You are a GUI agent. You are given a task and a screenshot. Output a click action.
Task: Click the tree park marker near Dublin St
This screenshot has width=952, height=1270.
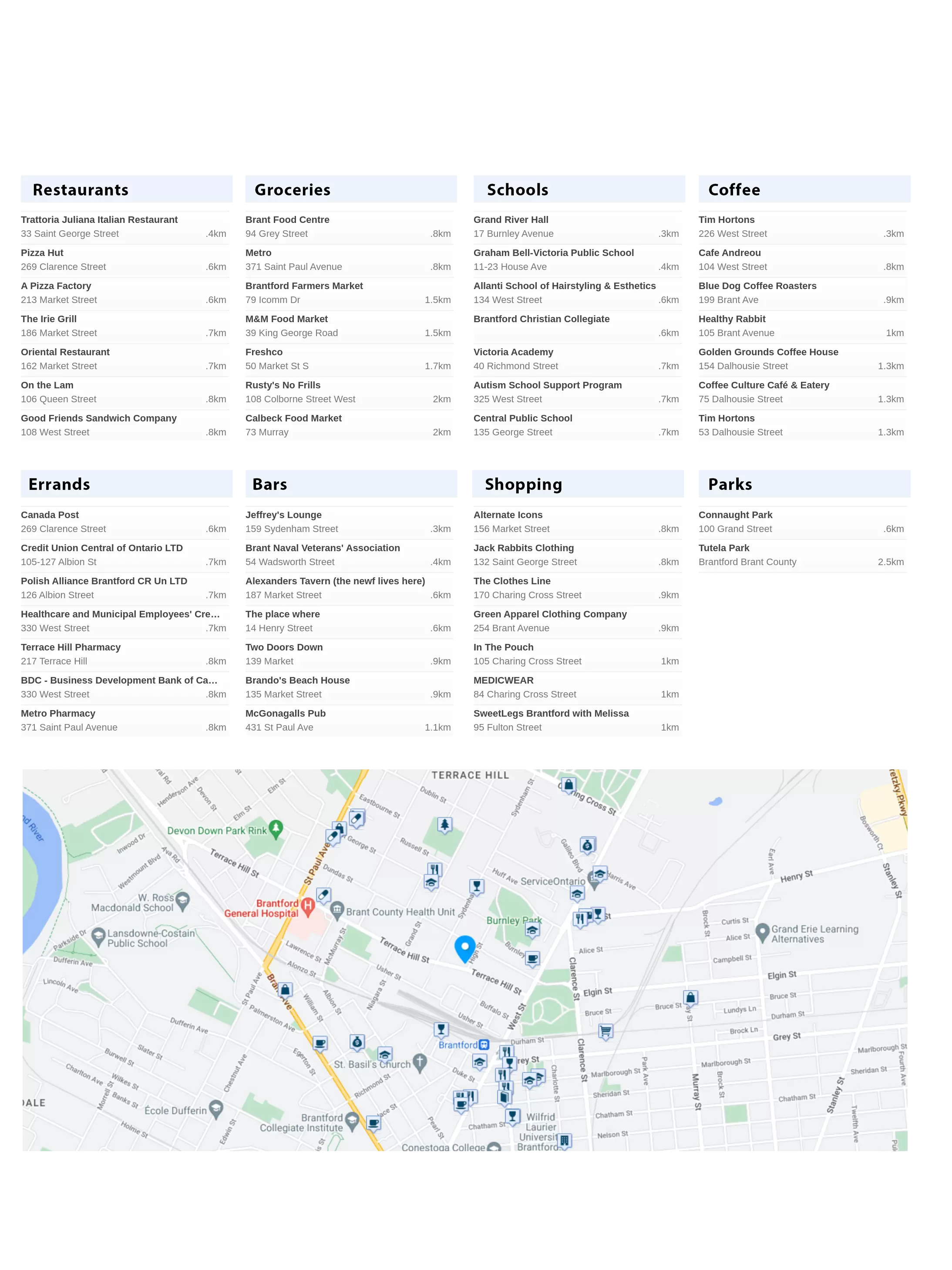tap(444, 825)
